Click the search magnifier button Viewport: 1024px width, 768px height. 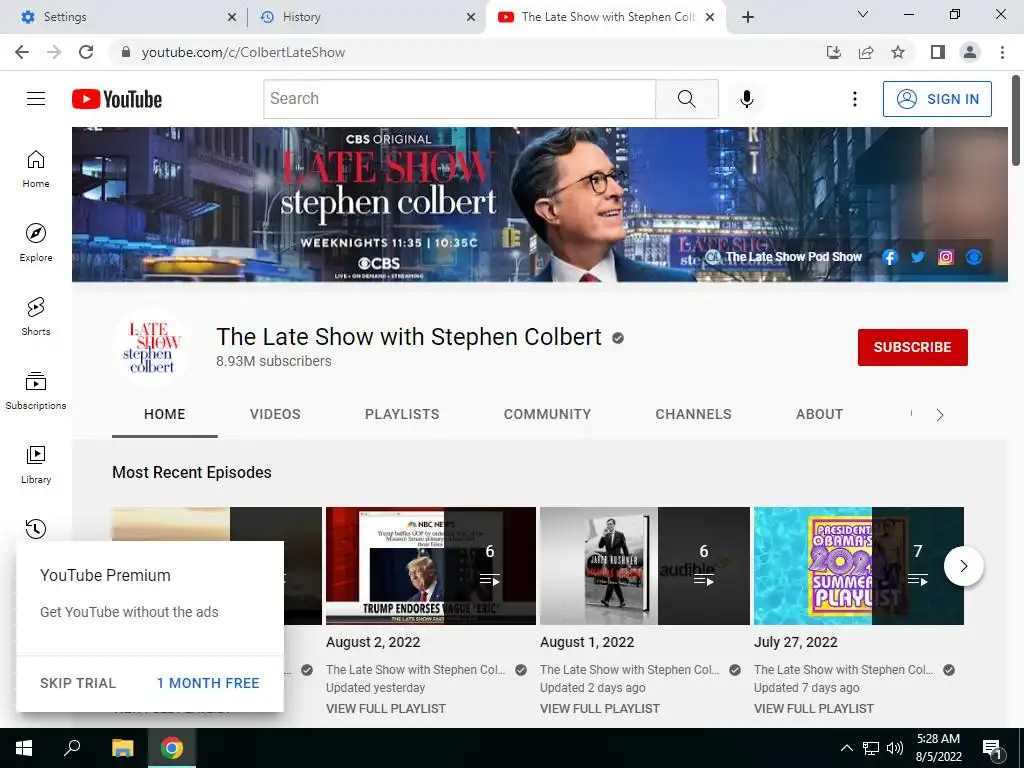686,99
